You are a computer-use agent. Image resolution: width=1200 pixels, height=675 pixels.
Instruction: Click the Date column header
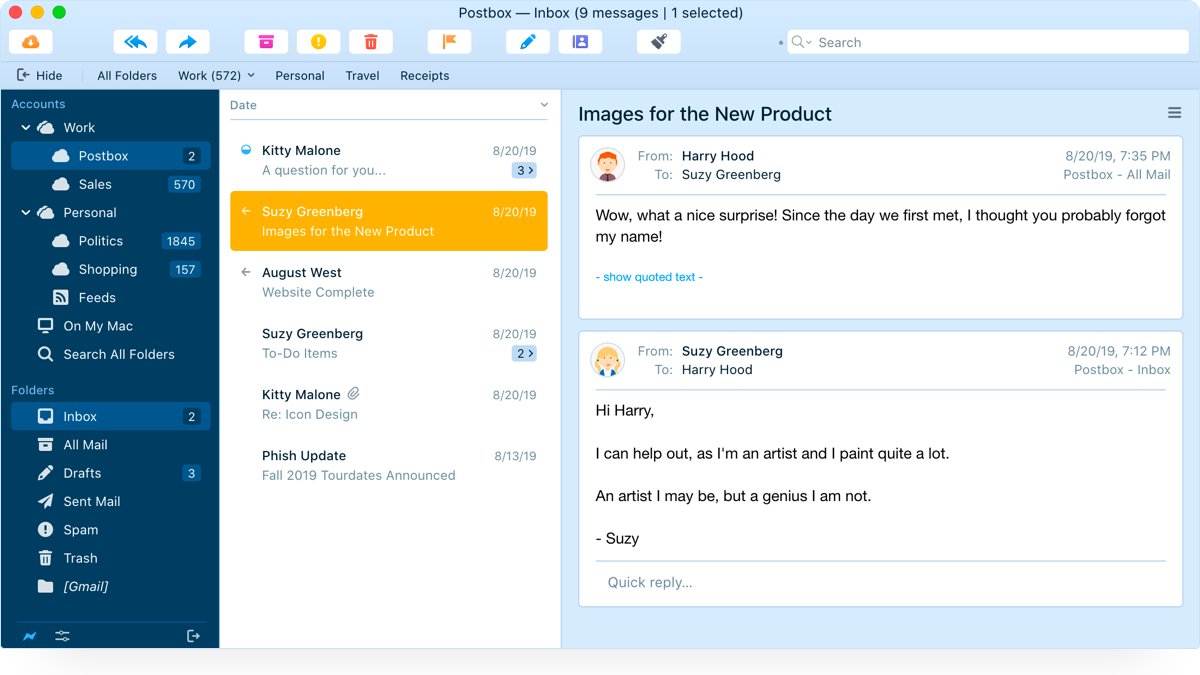click(243, 105)
